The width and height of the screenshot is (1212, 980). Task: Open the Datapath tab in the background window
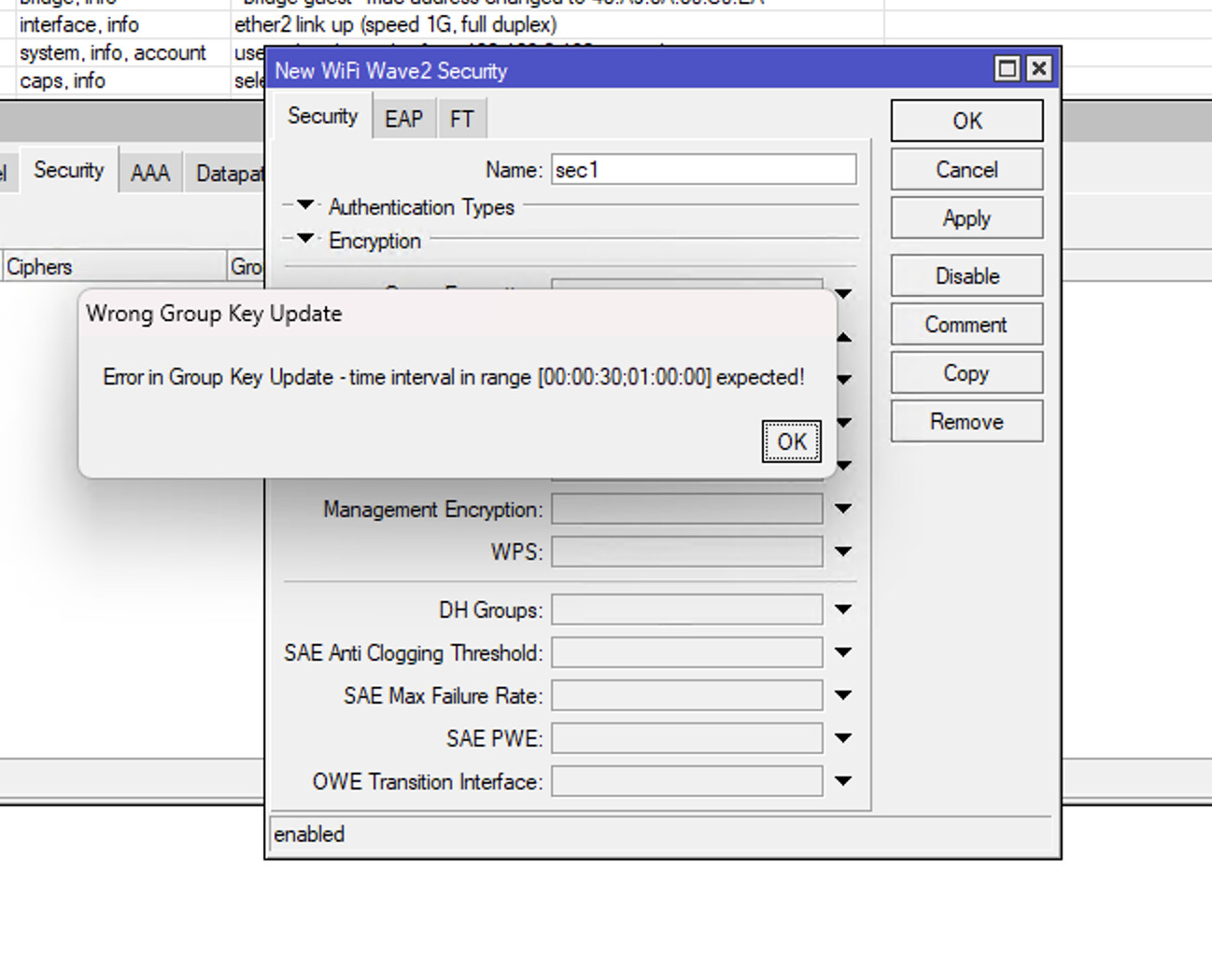(x=225, y=173)
